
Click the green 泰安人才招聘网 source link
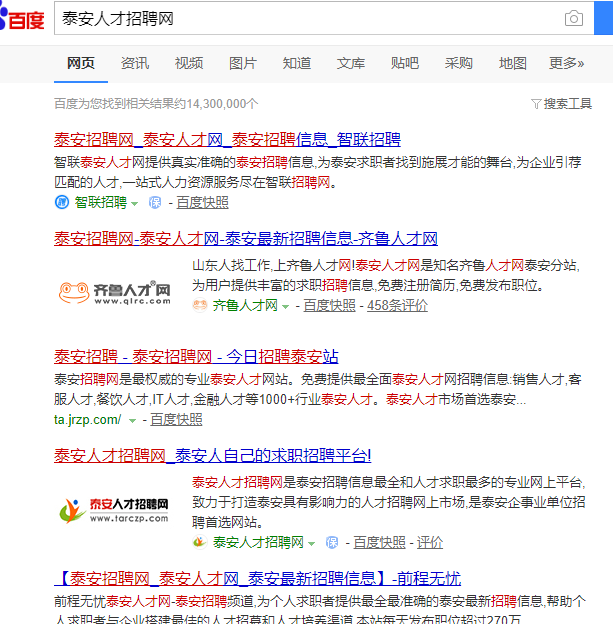pyautogui.click(x=258, y=542)
